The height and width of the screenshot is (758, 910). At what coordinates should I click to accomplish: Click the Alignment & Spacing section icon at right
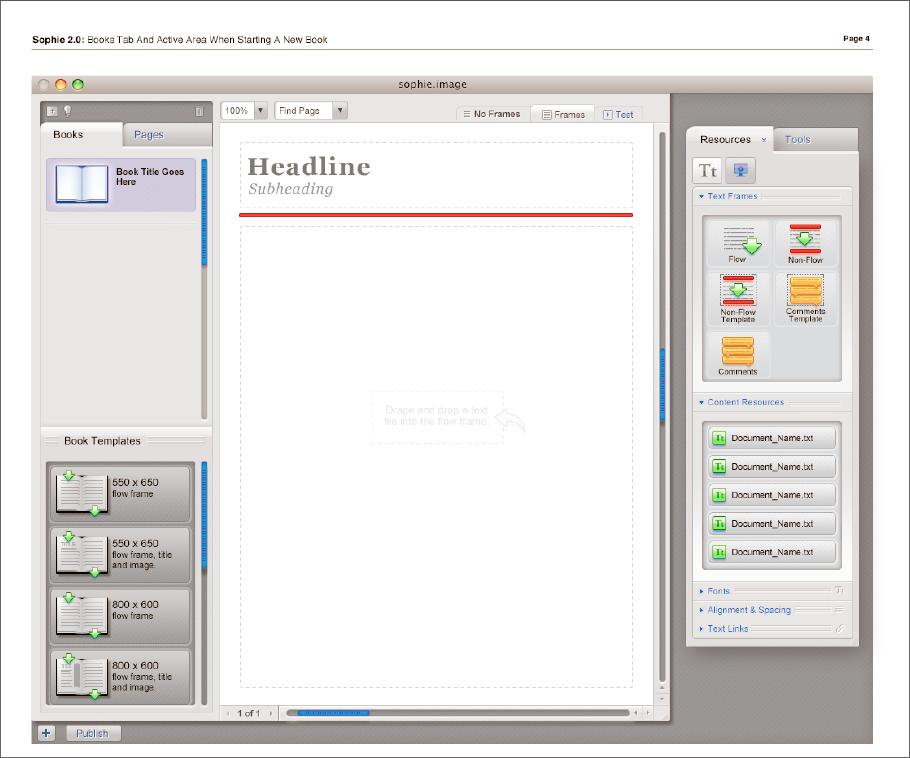coord(839,609)
